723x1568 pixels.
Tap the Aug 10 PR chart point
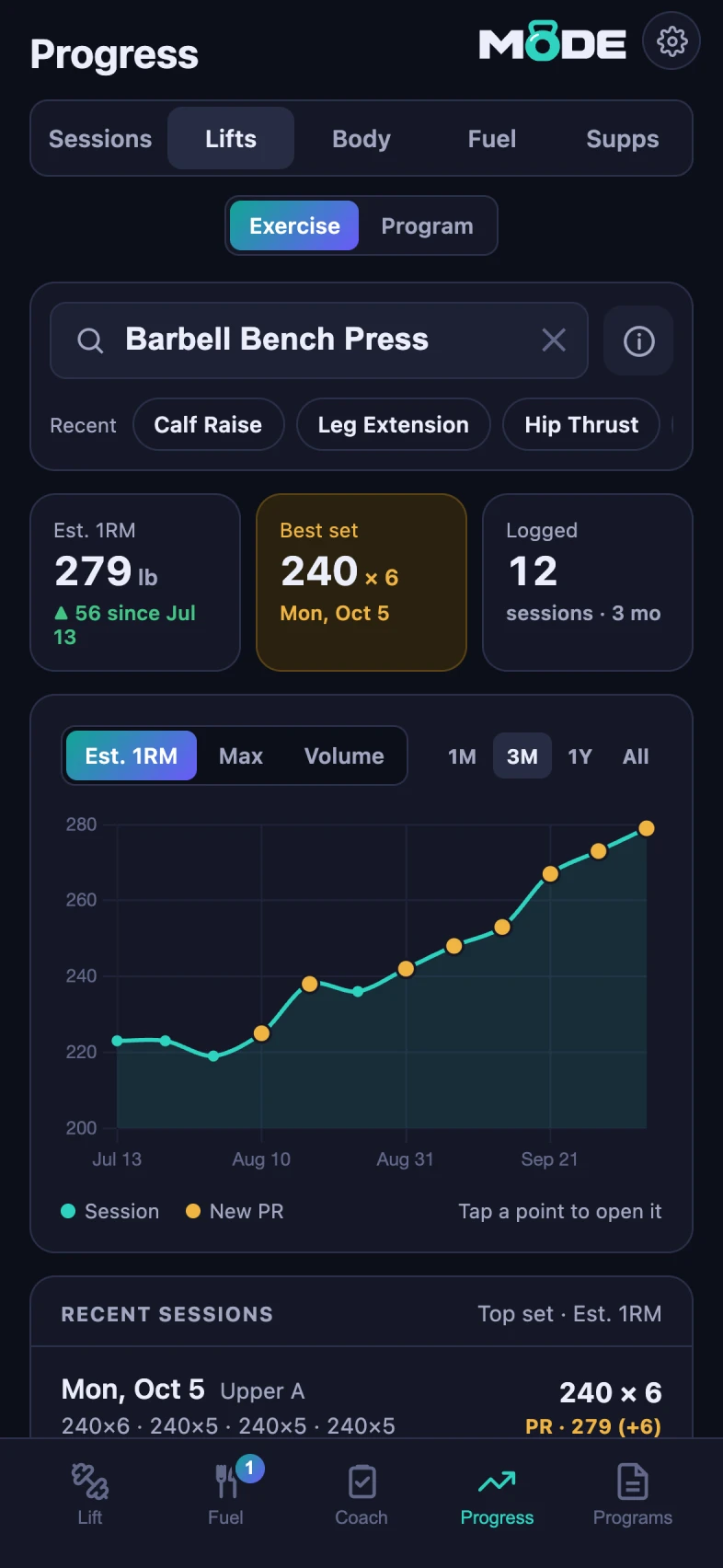(x=261, y=1033)
